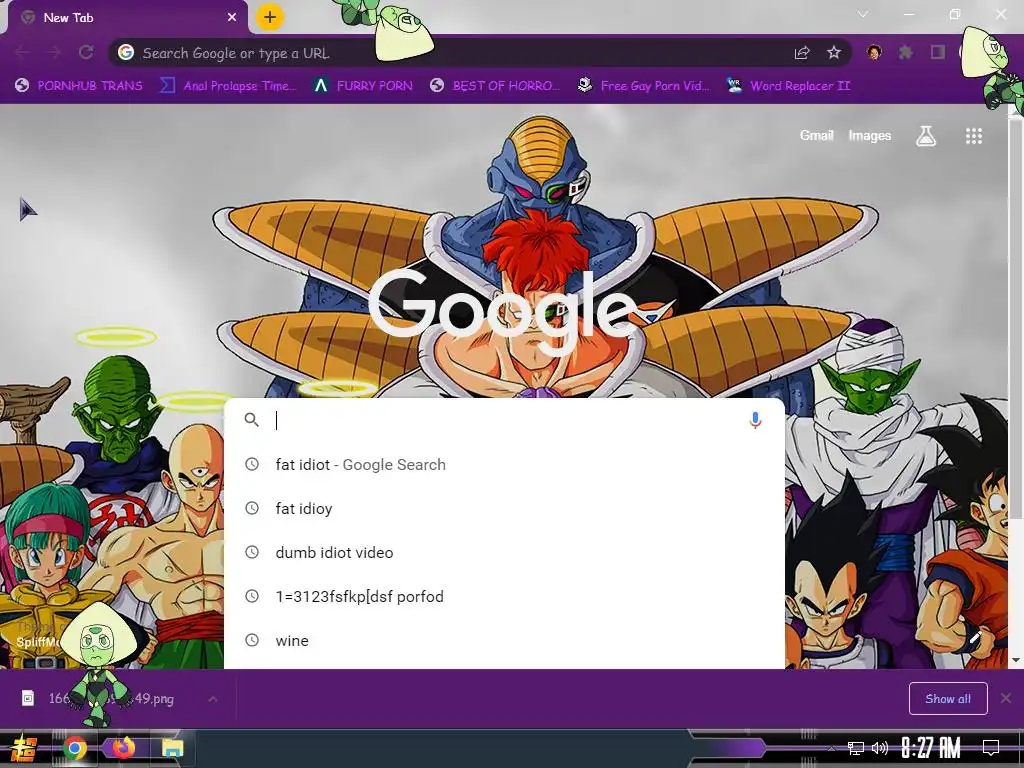Start voice search with the microphone icon
Viewport: 1024px width, 768px height.
pyautogui.click(x=755, y=420)
